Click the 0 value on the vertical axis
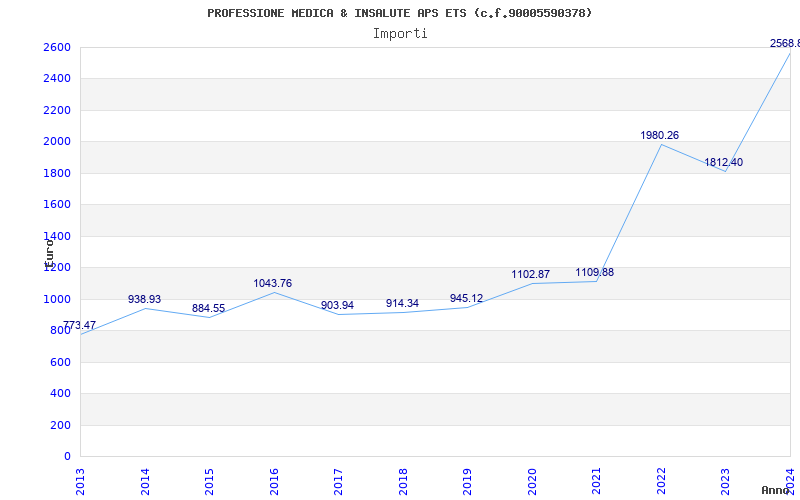Image resolution: width=800 pixels, height=500 pixels. (67, 457)
